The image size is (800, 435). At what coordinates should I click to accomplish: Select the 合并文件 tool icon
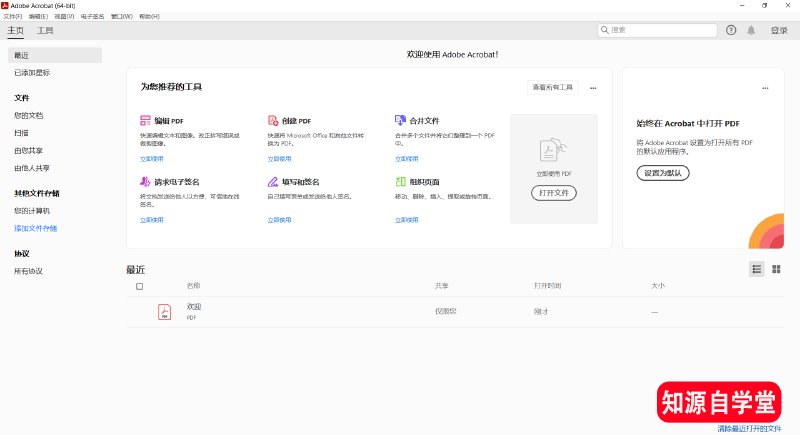[400, 120]
